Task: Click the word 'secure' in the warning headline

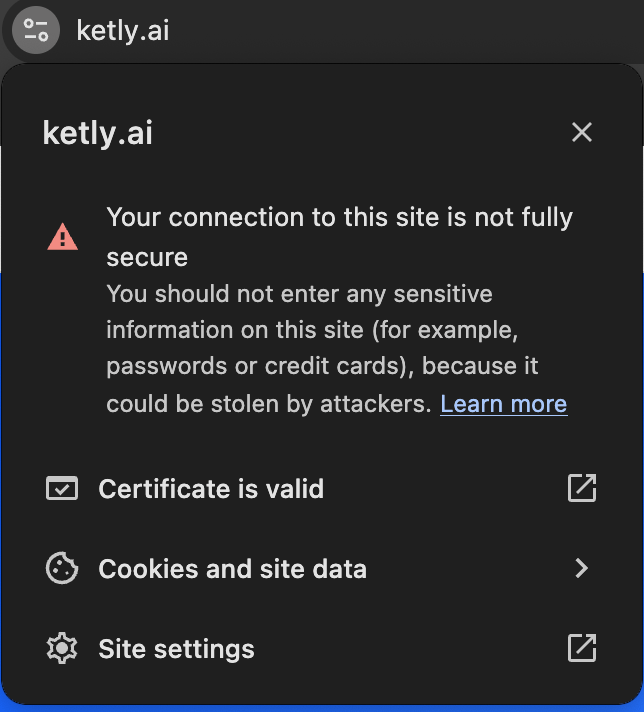Action: [147, 257]
